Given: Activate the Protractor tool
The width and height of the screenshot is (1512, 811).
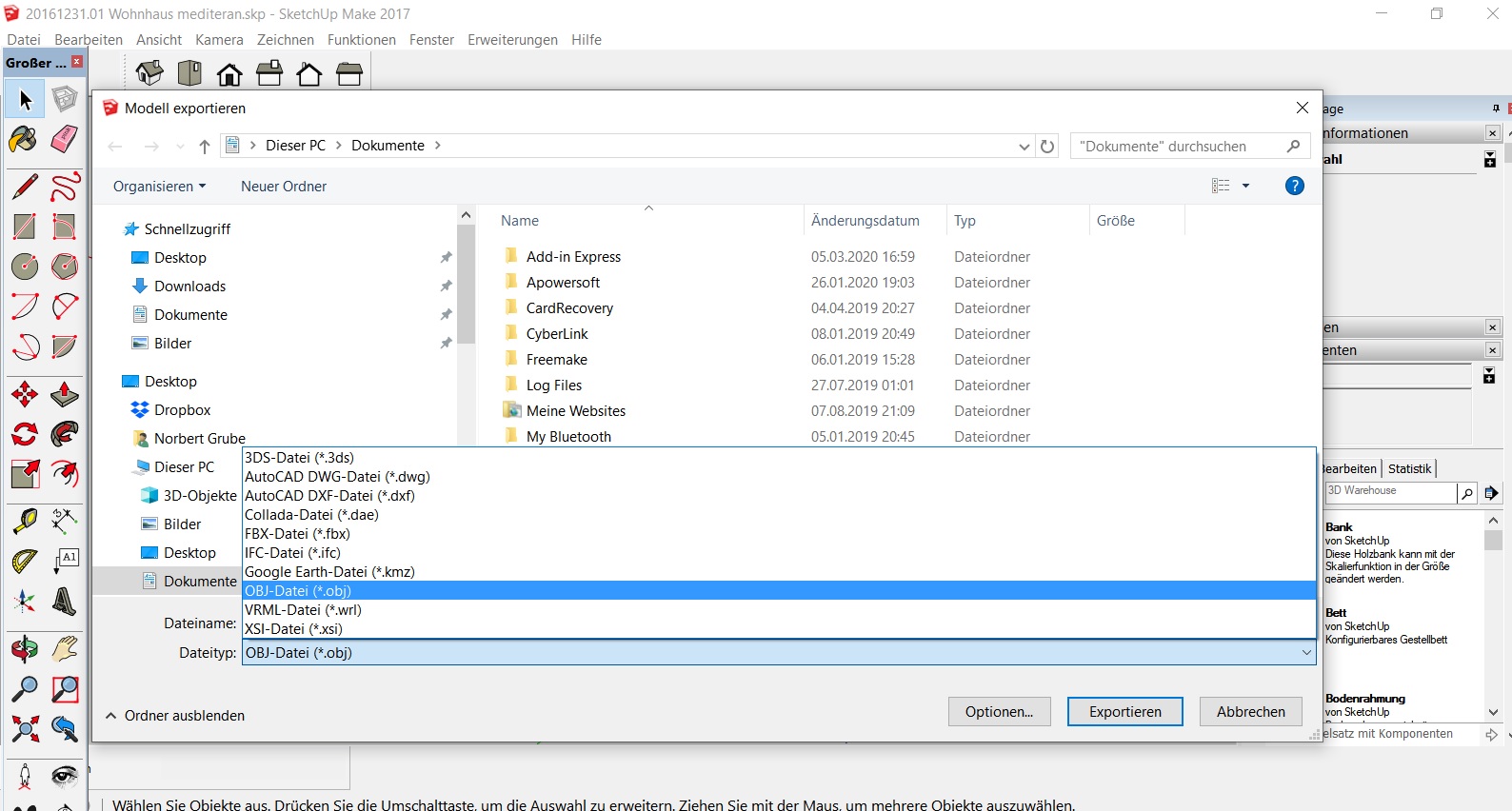Looking at the screenshot, I should click(25, 560).
